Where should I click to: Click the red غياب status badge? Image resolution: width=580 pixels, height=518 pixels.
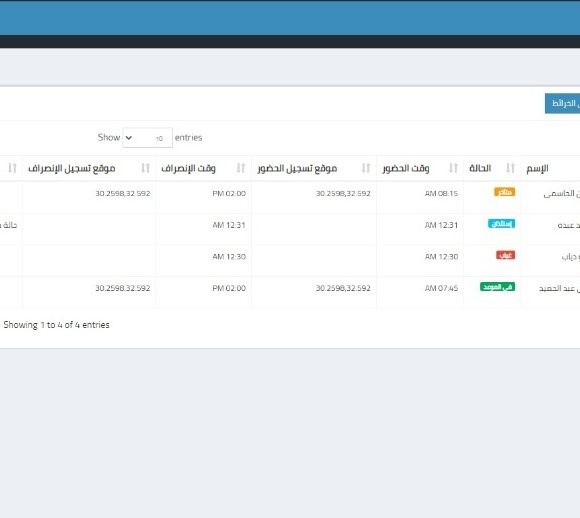[505, 255]
